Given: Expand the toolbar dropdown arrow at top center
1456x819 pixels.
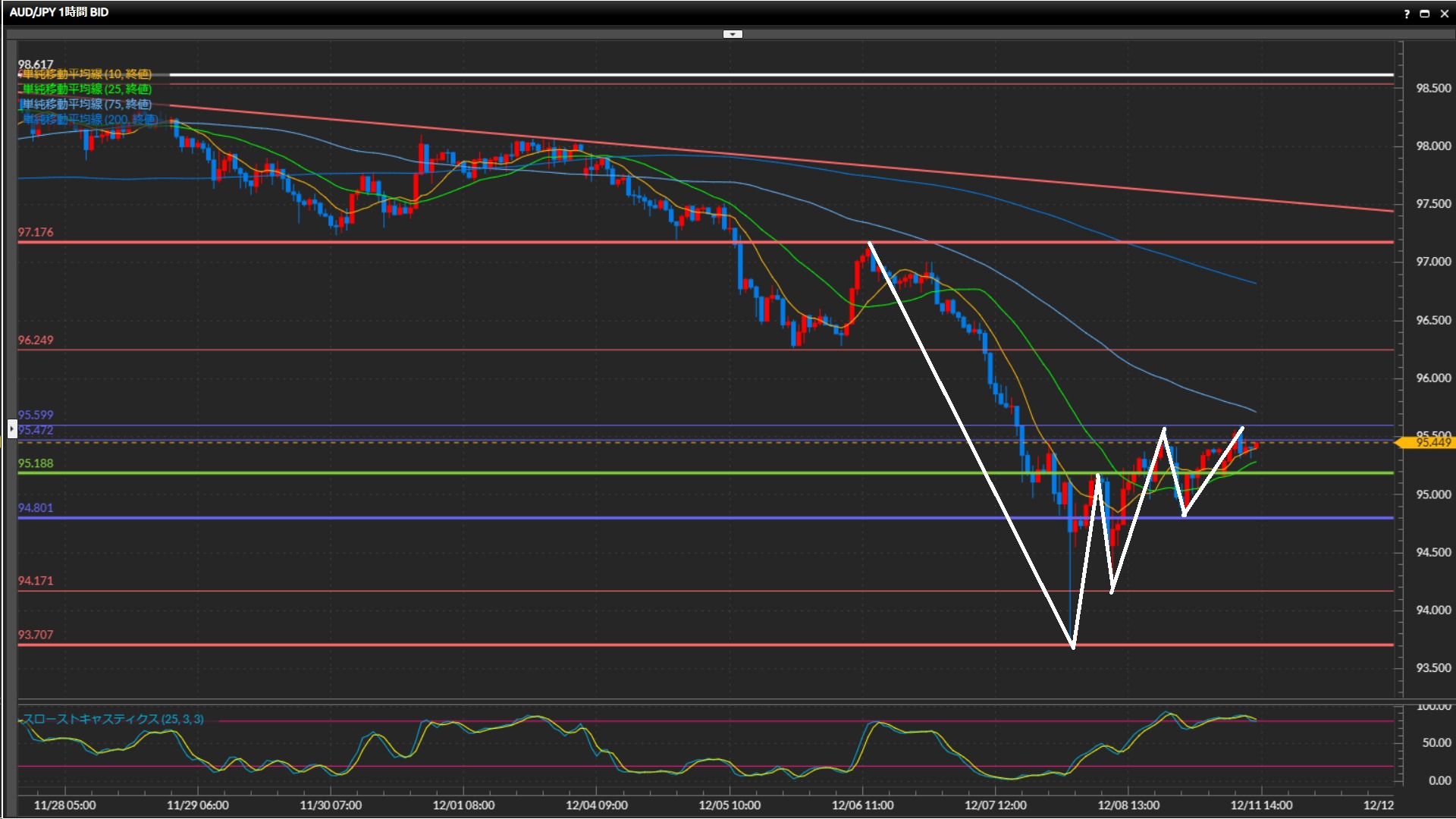Looking at the screenshot, I should (733, 34).
